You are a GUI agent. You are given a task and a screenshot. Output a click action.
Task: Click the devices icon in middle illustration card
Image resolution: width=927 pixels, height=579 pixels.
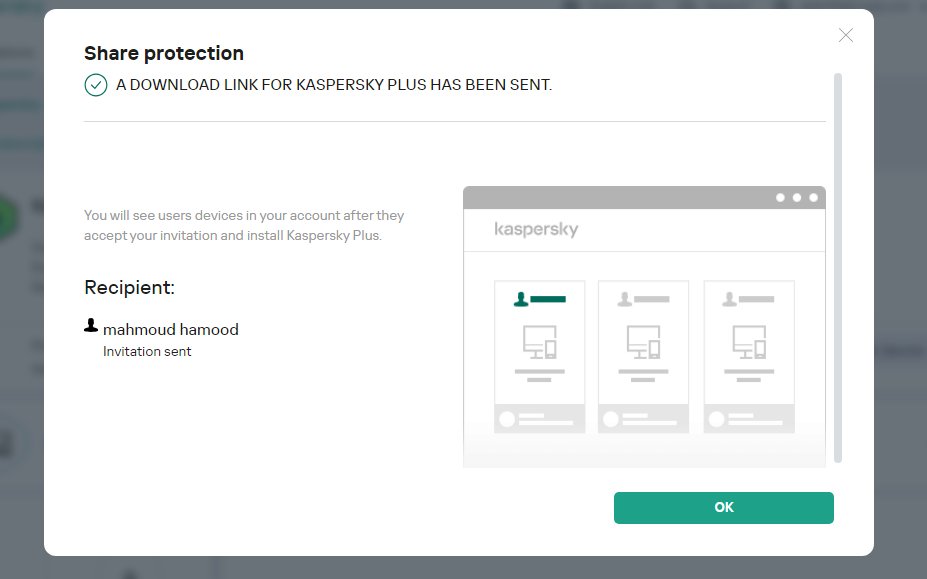pos(643,342)
